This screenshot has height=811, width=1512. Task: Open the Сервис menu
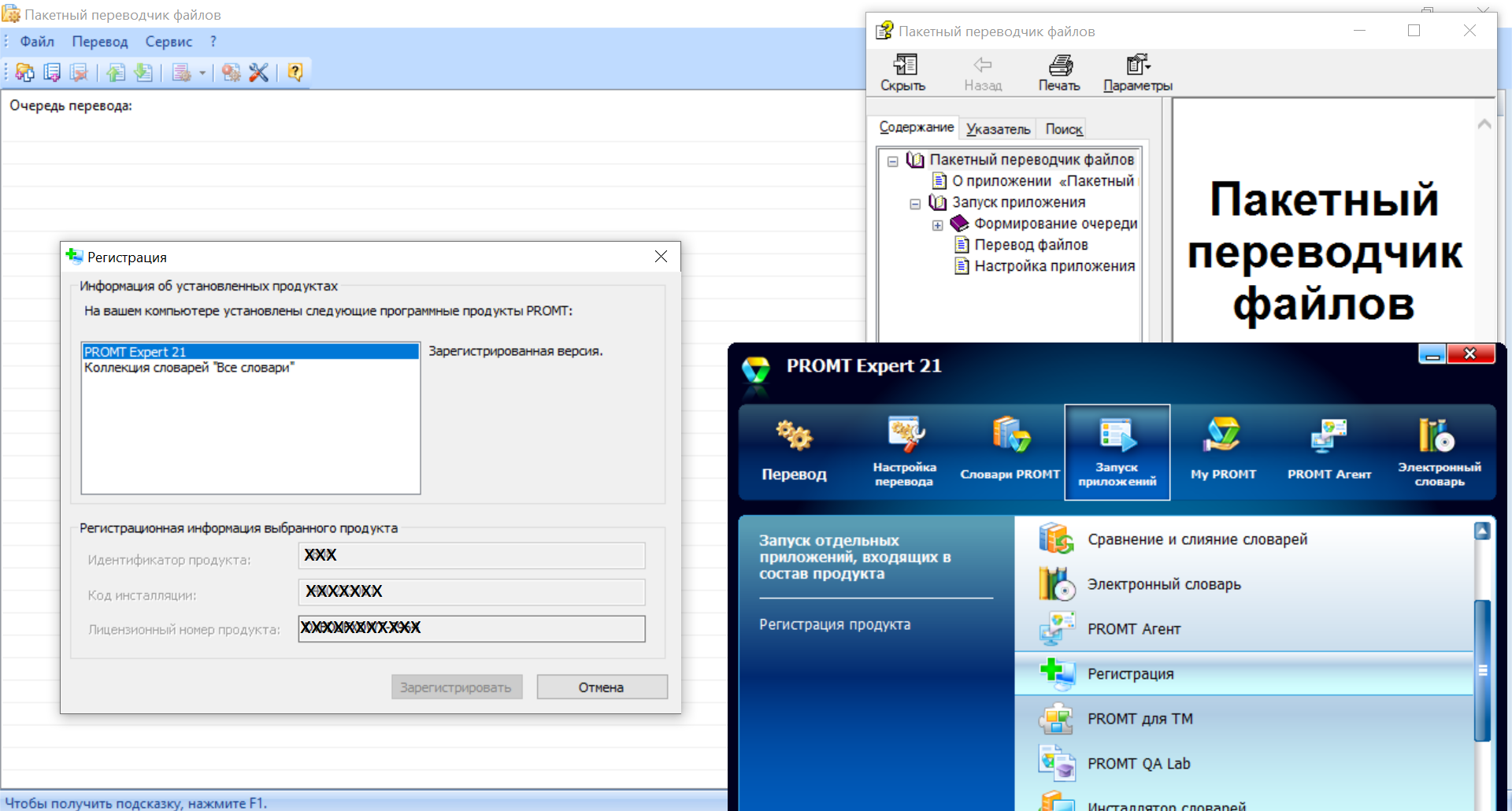(x=169, y=42)
